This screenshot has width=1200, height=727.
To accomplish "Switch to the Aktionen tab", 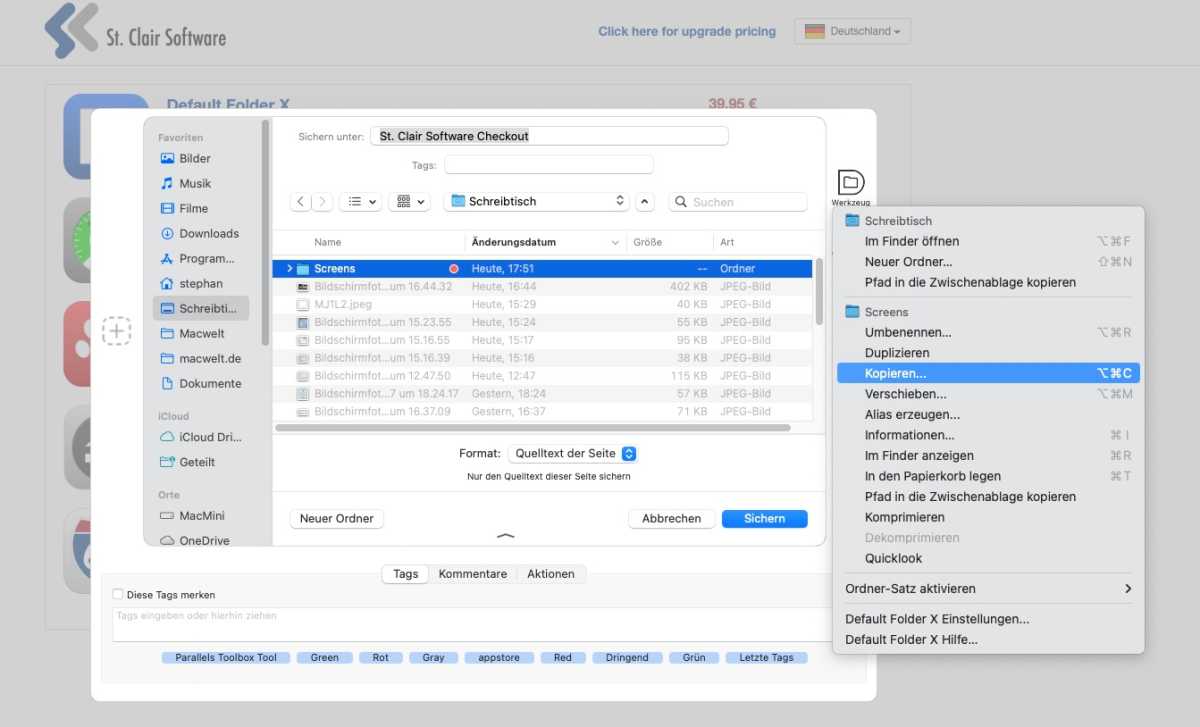I will click(x=551, y=574).
